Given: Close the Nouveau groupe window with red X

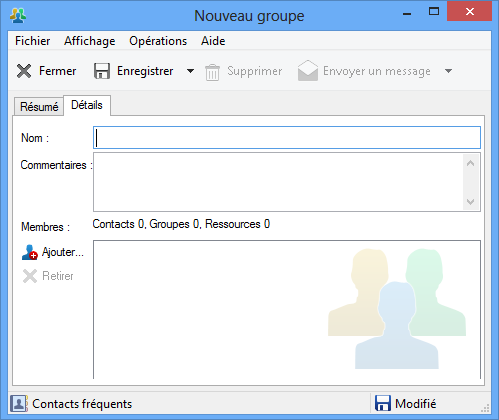Looking at the screenshot, I should (470, 12).
